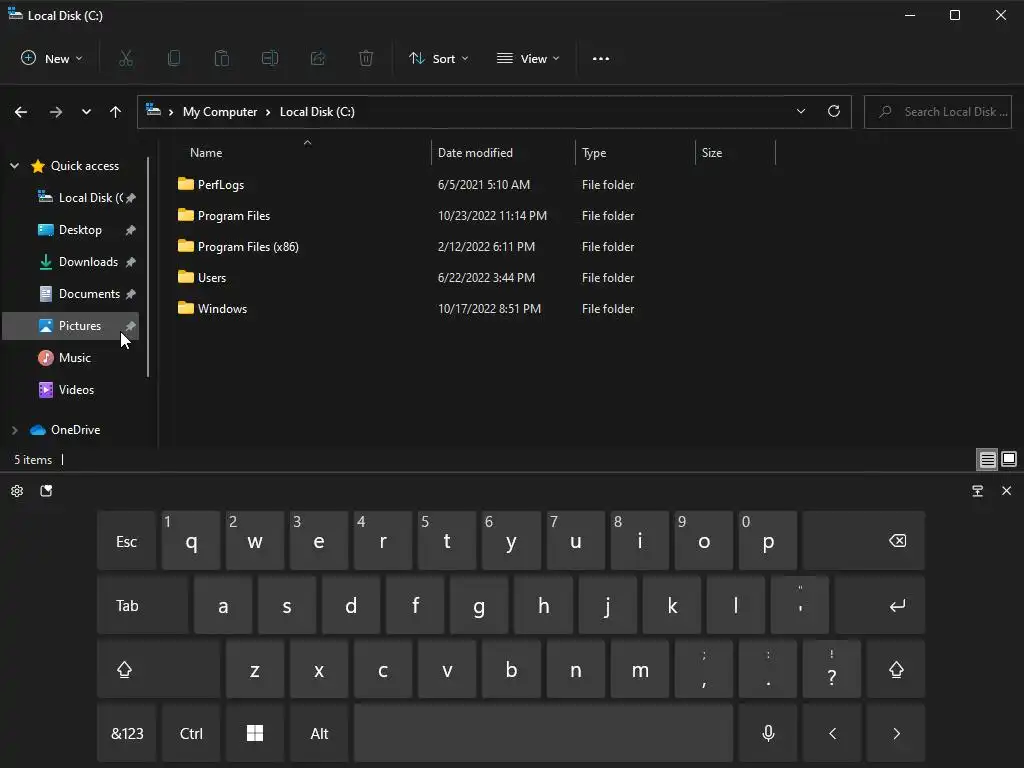Refresh the Local Disk folder view
The image size is (1024, 768).
[834, 111]
